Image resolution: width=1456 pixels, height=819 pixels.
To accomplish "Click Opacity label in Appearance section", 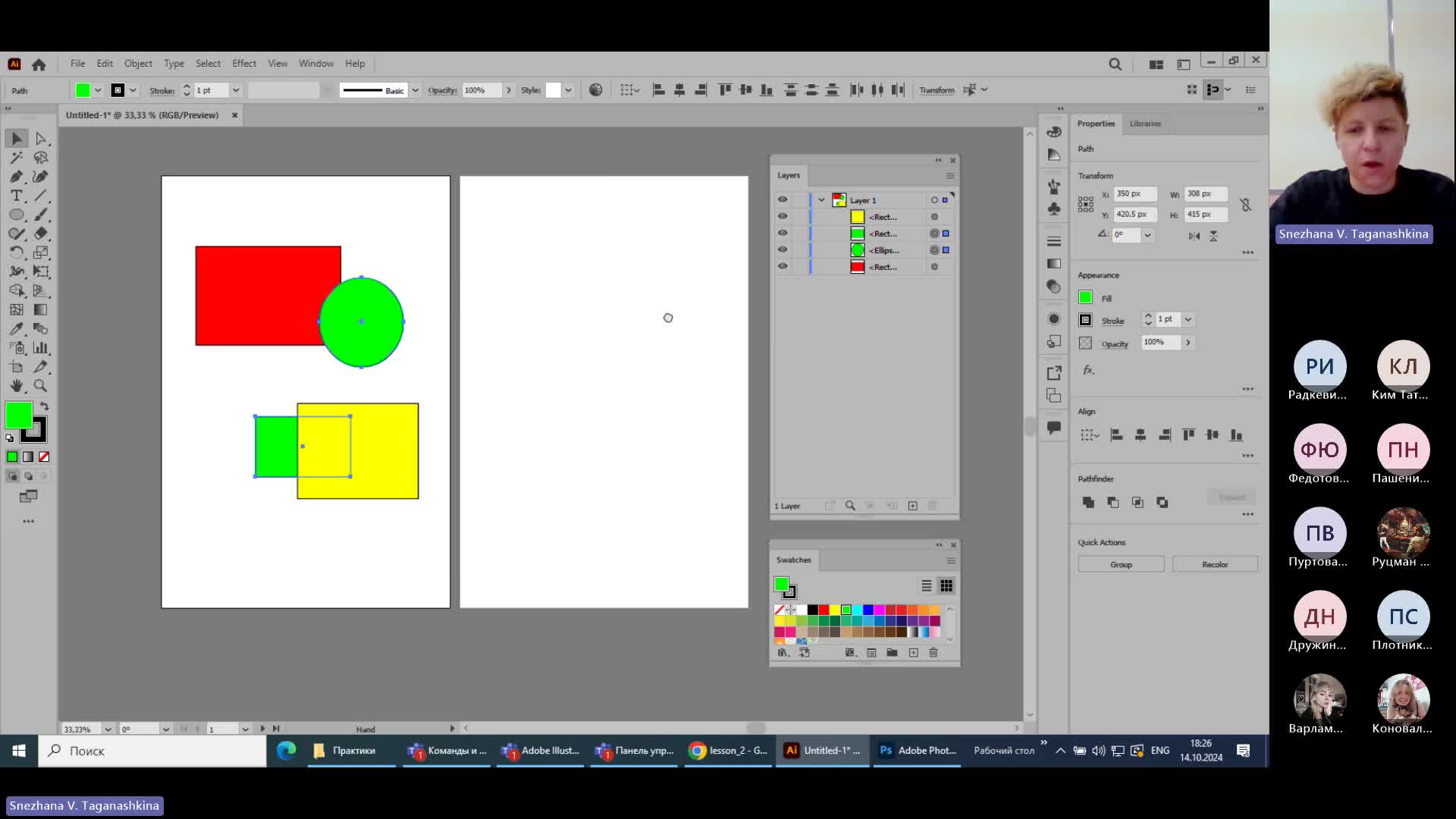I will [x=1115, y=344].
